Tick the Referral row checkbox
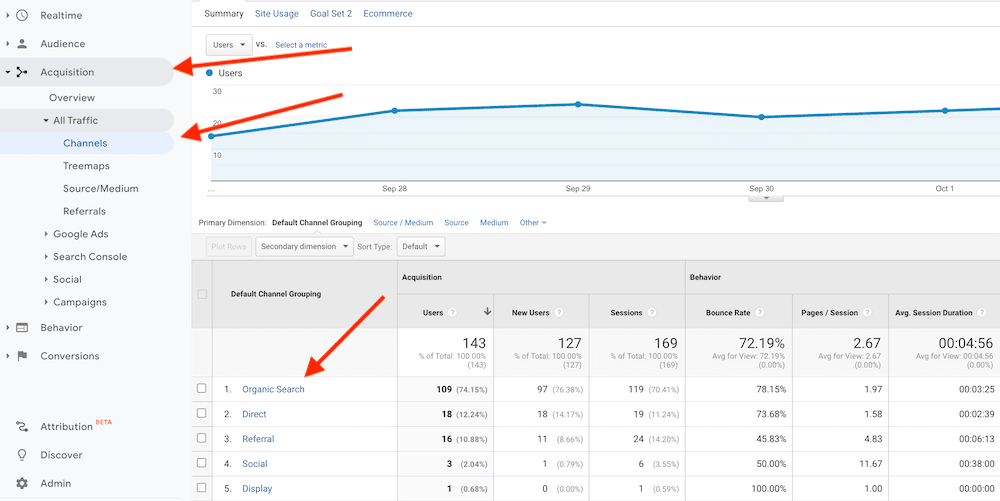 [202, 438]
